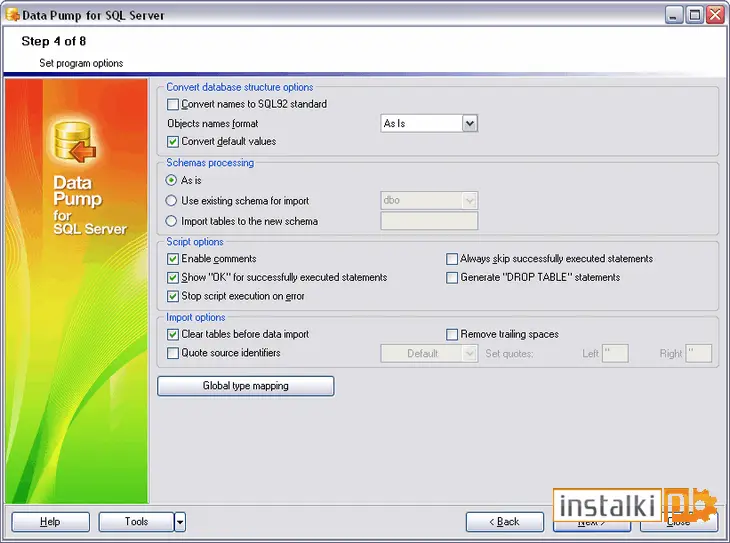Viewport: 730px width, 543px height.
Task: Click the new schema name field
Action: tap(429, 221)
